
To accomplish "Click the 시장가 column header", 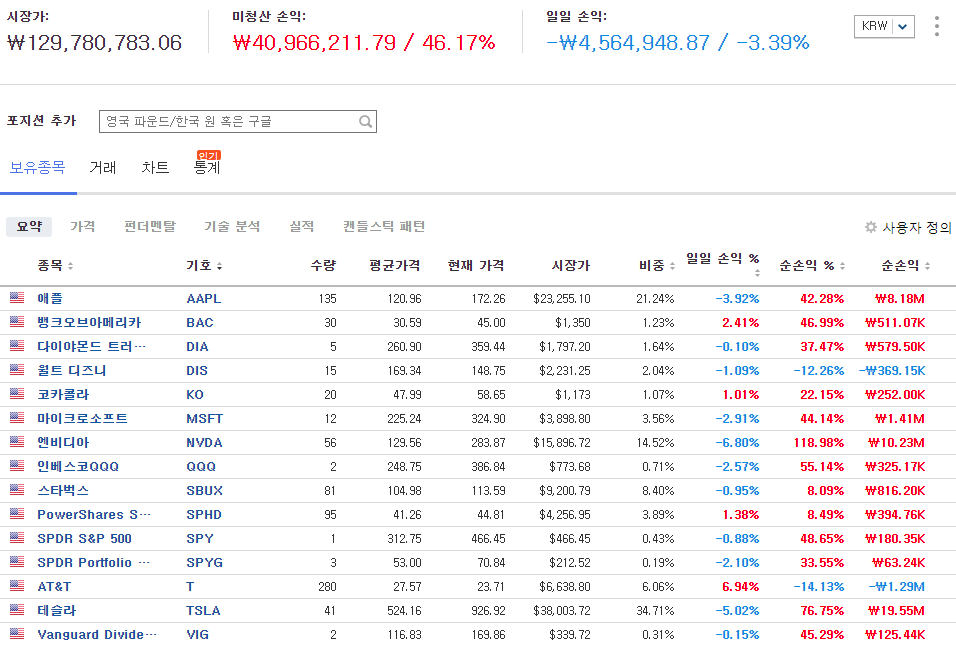I will click(x=571, y=265).
